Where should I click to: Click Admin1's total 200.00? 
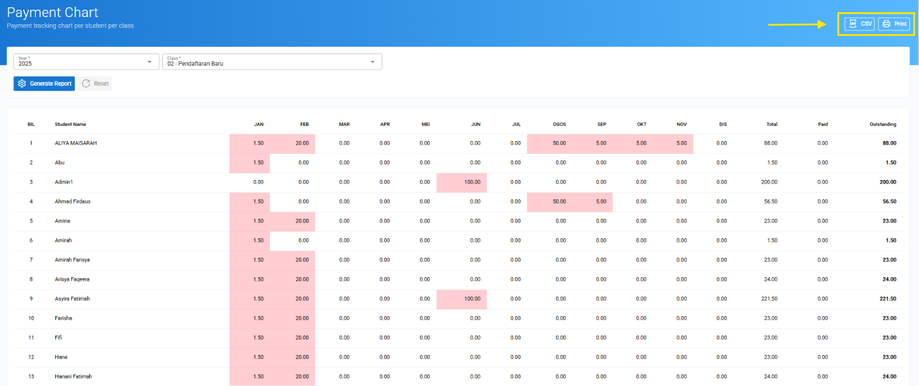[770, 182]
